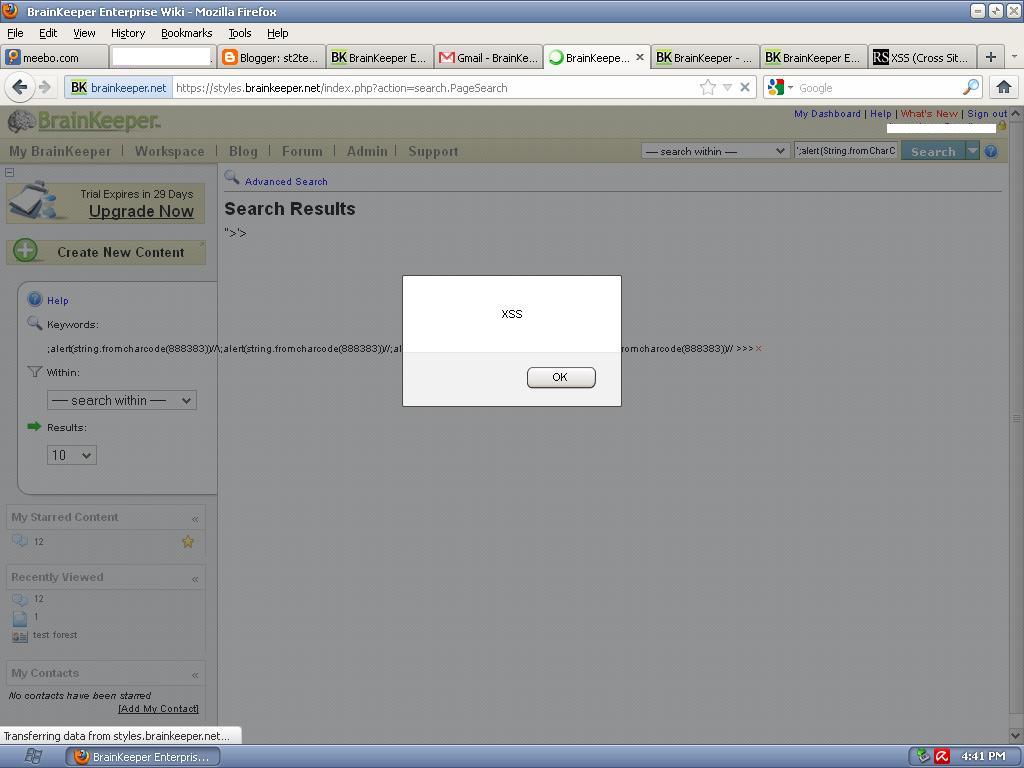Click the Create New Content button

tap(106, 252)
